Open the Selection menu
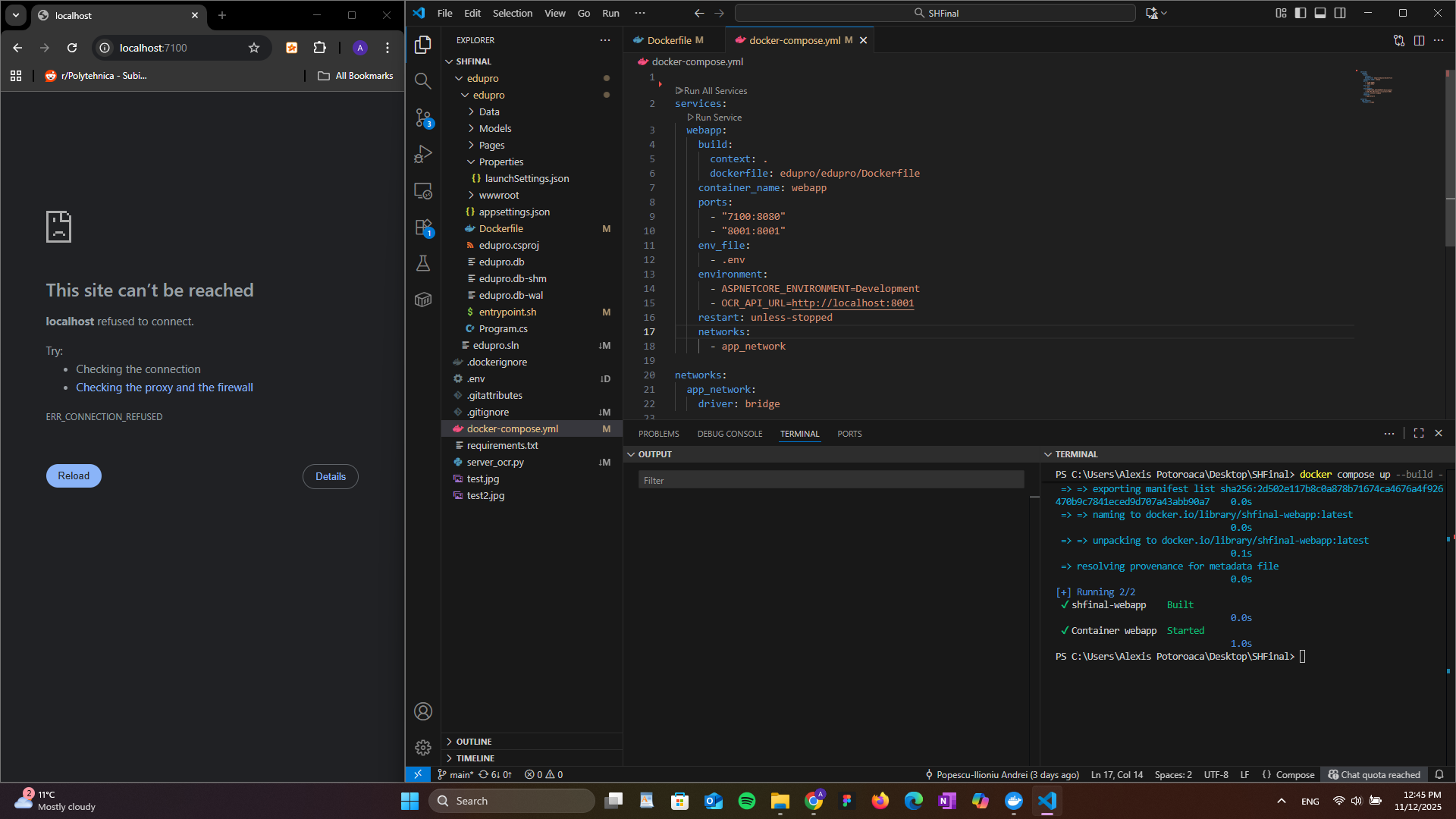The width and height of the screenshot is (1456, 819). point(512,13)
